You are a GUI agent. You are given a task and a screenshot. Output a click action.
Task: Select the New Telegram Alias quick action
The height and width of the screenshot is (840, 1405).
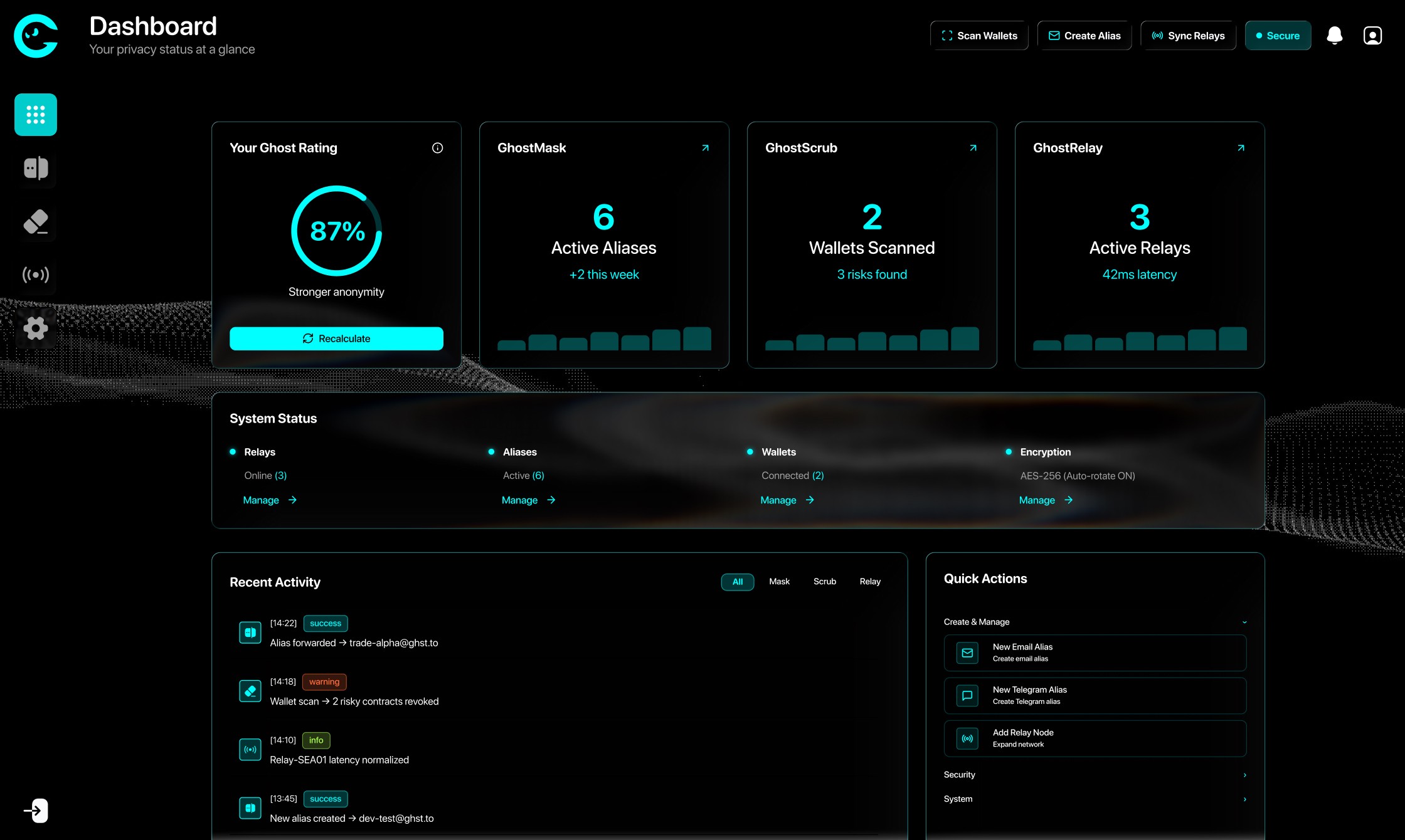pyautogui.click(x=1095, y=695)
